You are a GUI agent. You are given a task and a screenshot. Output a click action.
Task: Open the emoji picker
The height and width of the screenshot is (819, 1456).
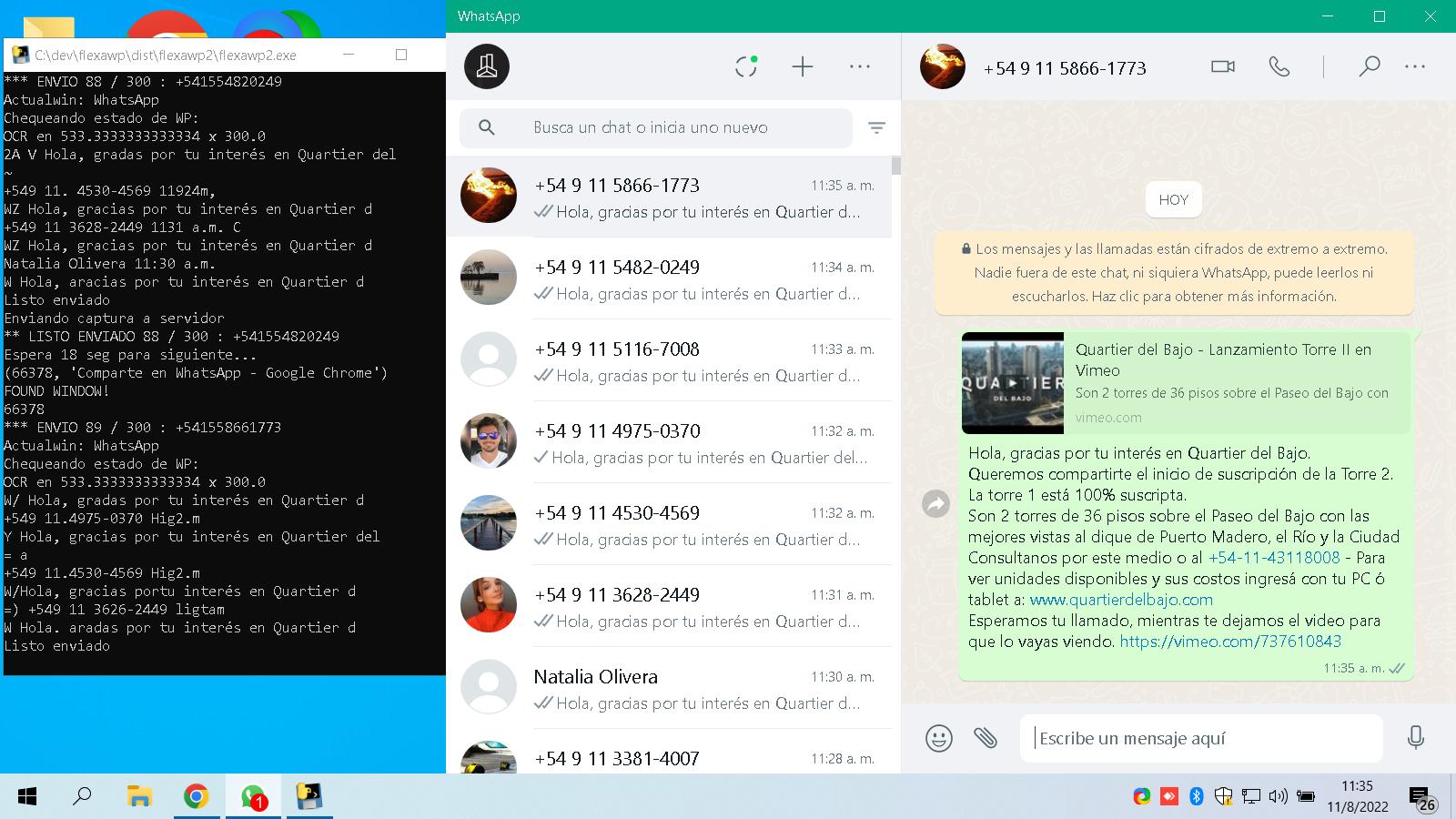click(939, 738)
